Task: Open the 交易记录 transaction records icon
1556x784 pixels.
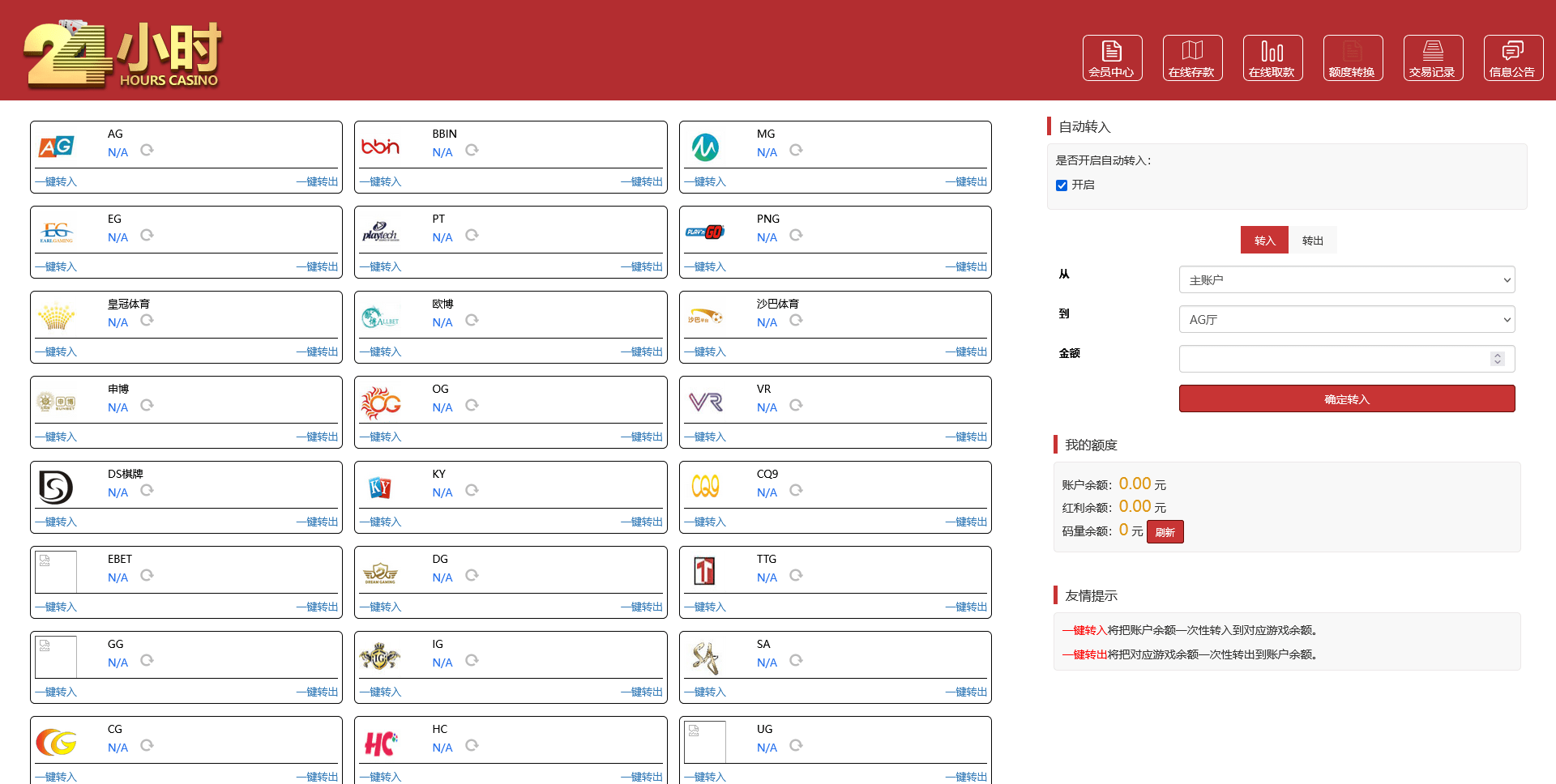Action: pos(1433,58)
